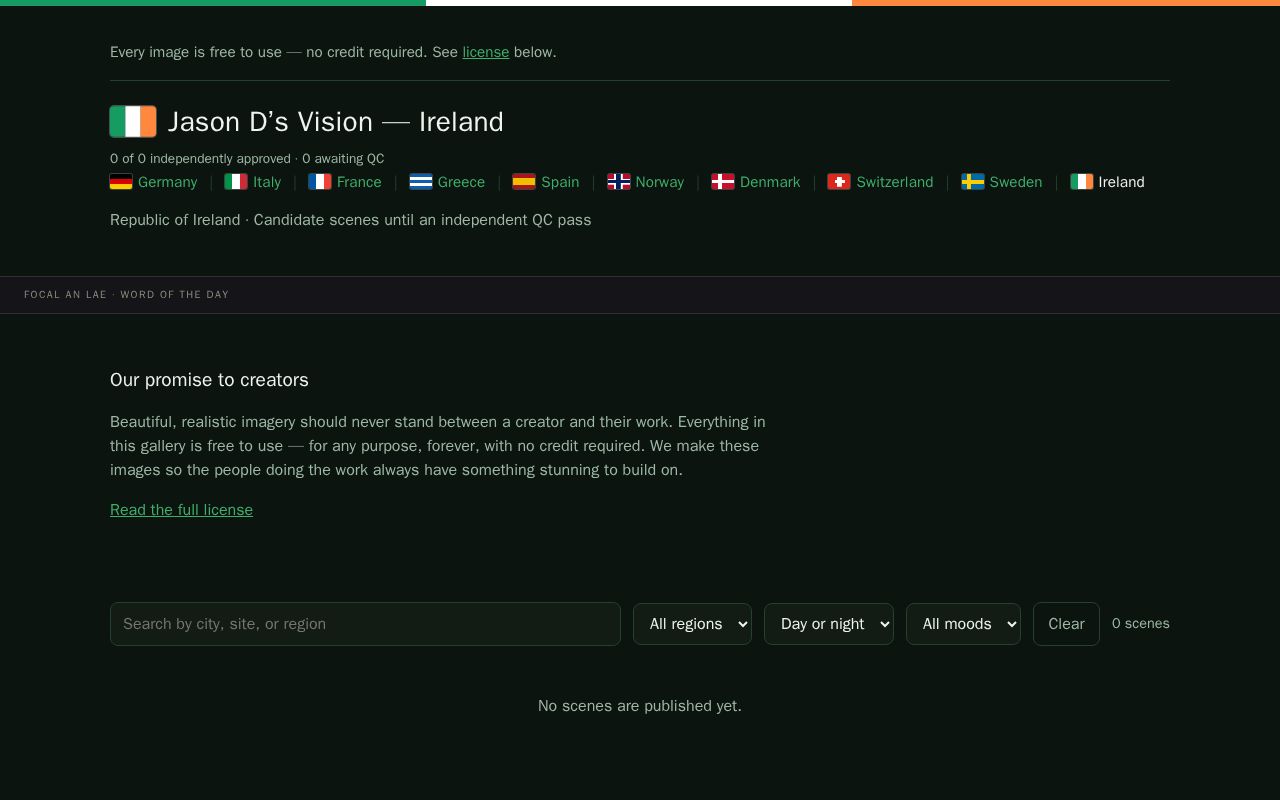Open the Sweden gallery link
This screenshot has width=1280, height=800.
1016,182
